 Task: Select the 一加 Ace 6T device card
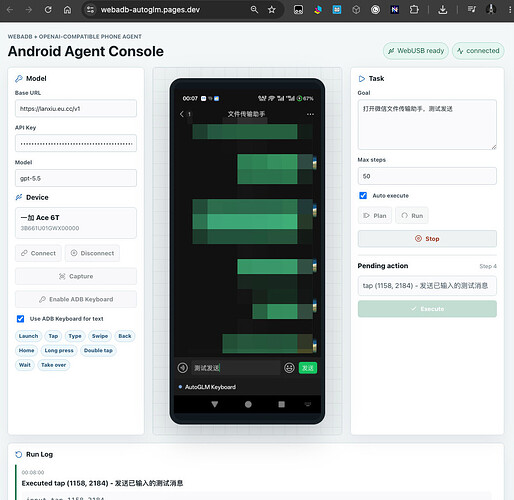point(76,223)
